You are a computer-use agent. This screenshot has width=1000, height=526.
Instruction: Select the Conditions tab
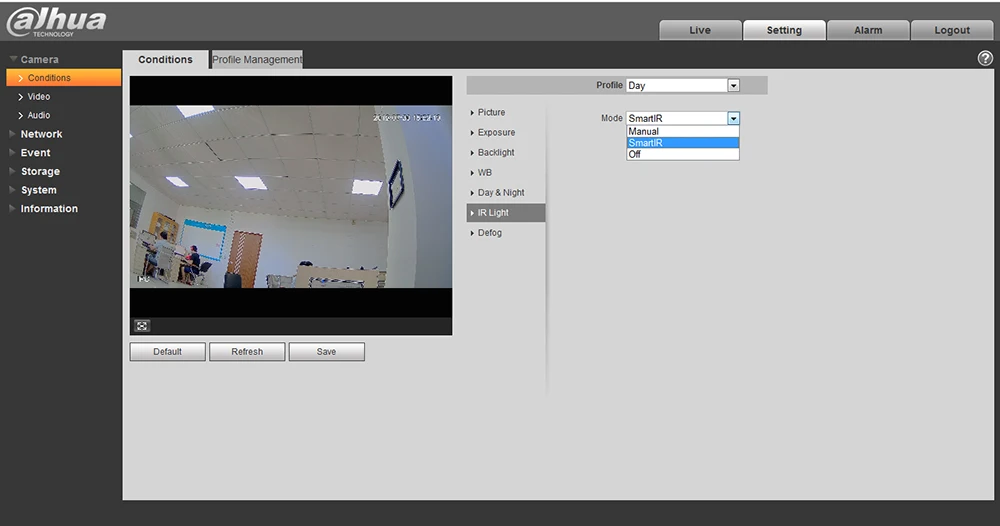point(165,59)
